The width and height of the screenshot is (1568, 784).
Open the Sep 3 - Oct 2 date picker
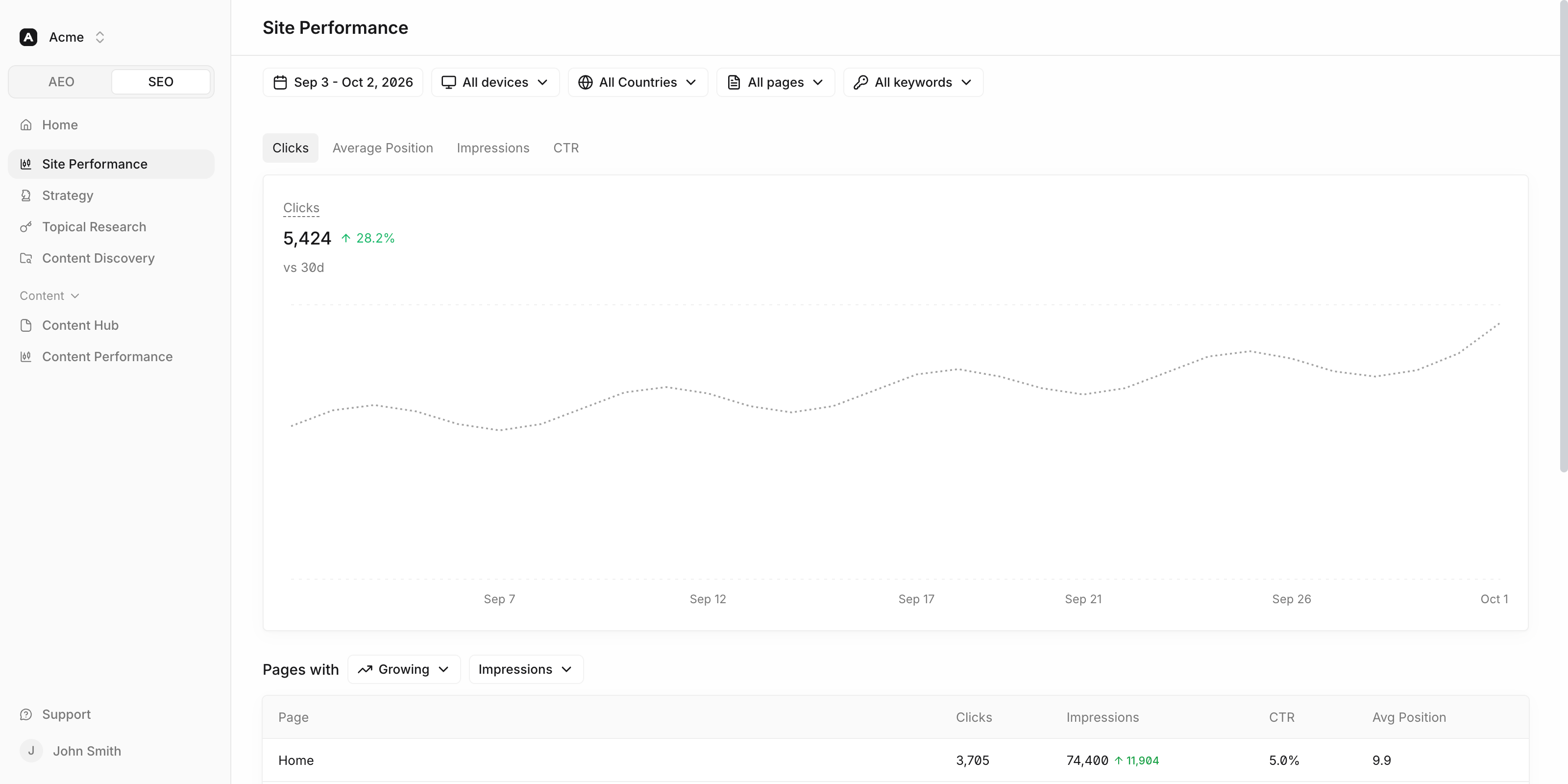(343, 82)
